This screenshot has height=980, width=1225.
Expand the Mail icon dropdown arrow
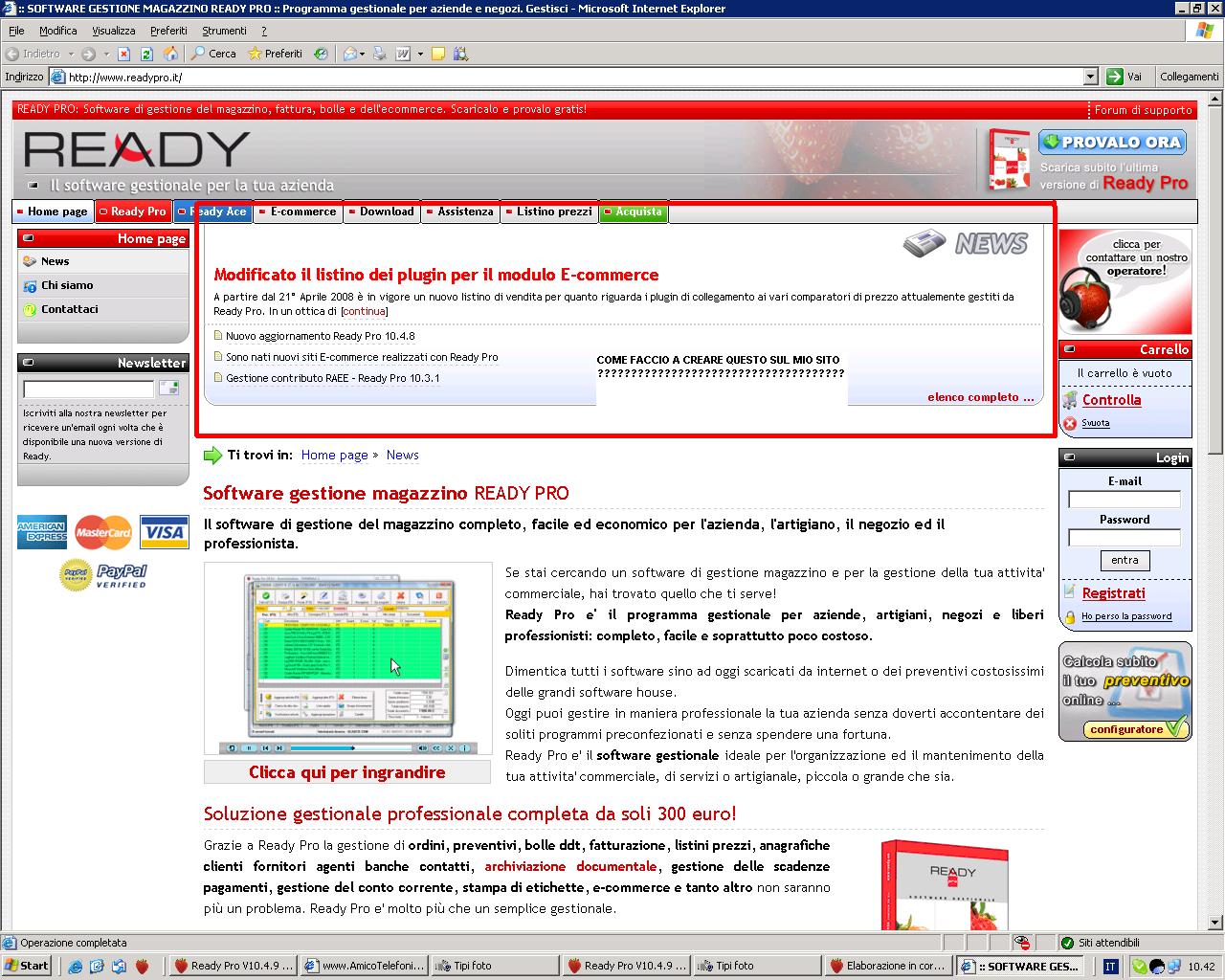coord(363,54)
